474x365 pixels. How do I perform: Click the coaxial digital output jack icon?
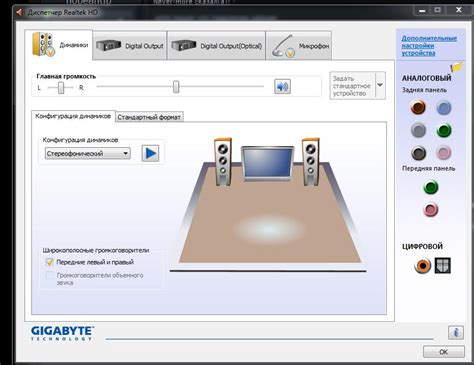click(x=423, y=266)
